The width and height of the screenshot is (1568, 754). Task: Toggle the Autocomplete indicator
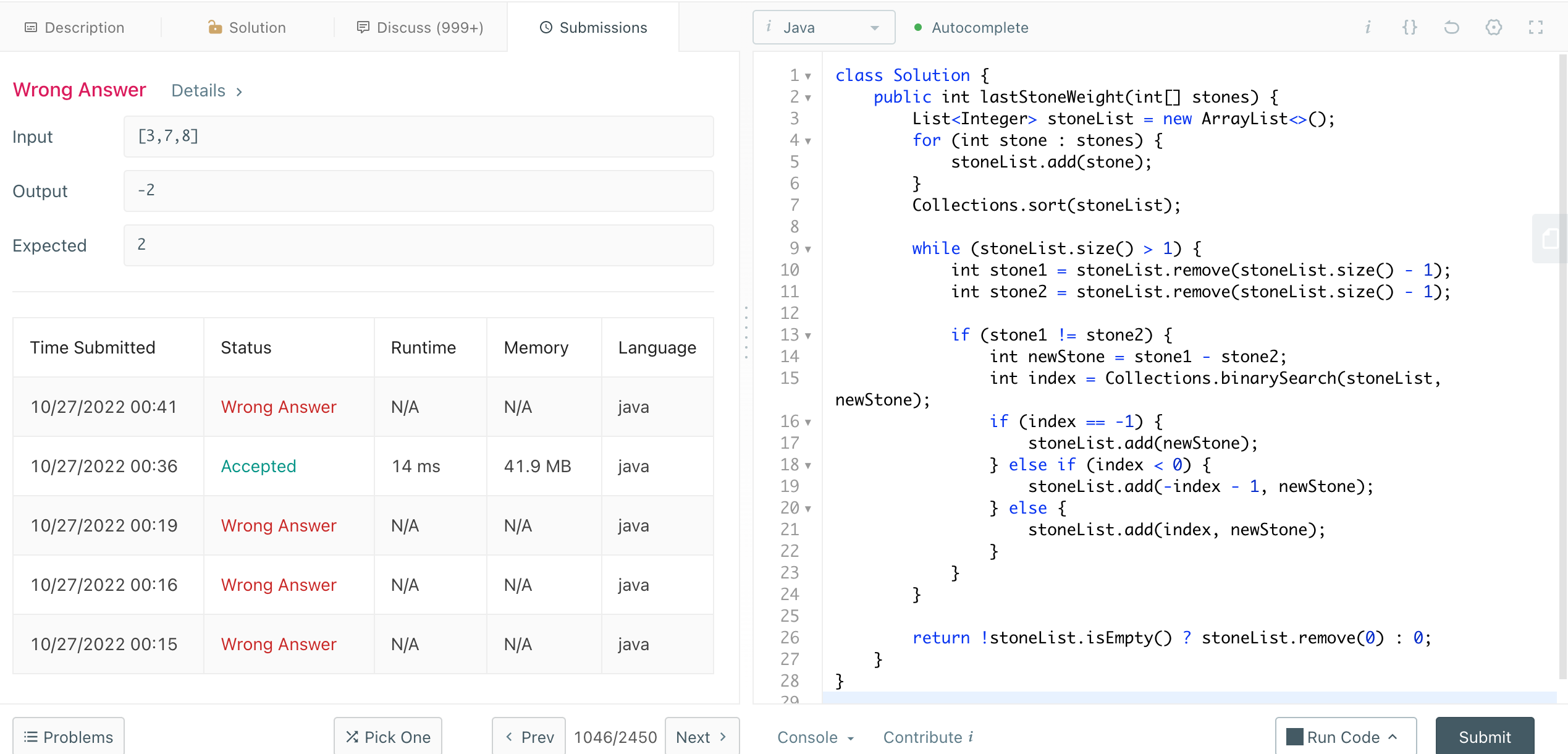click(x=971, y=27)
